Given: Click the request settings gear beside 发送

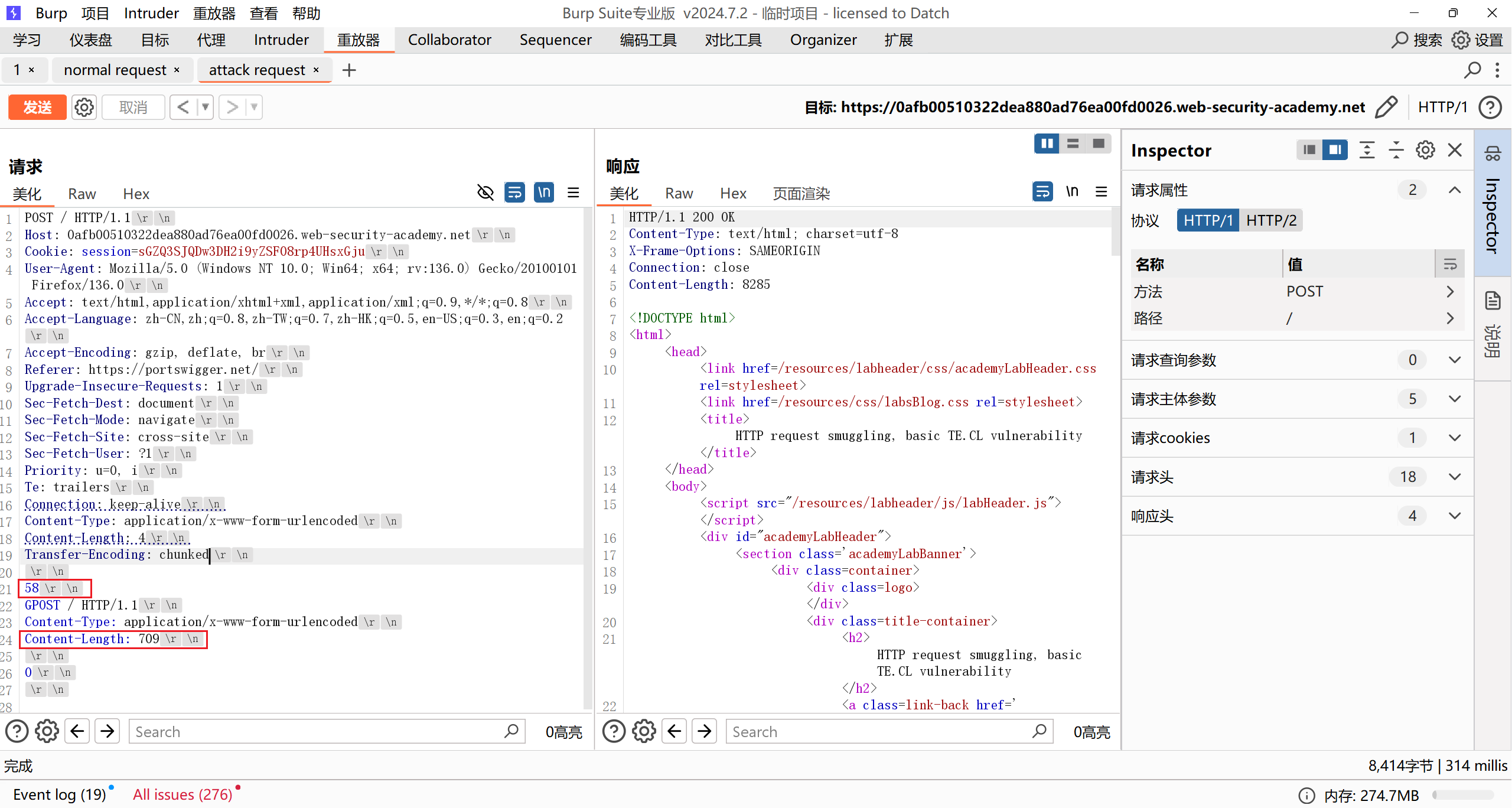Looking at the screenshot, I should point(84,107).
